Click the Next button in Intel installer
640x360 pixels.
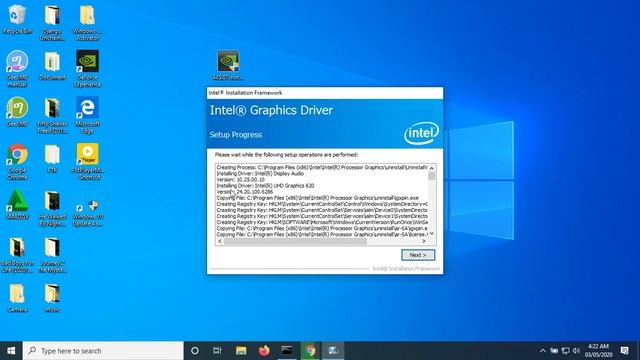(418, 255)
